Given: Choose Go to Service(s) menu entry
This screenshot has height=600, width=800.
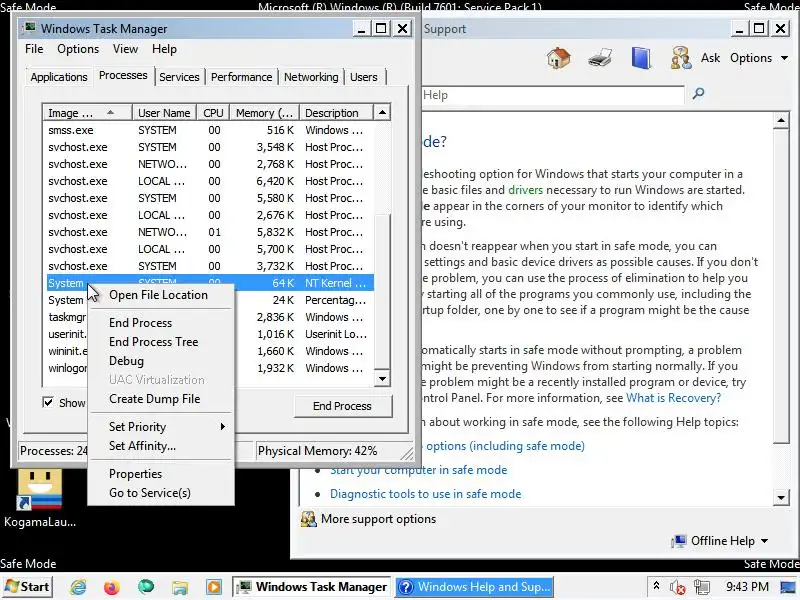Looking at the screenshot, I should click(x=161, y=493).
